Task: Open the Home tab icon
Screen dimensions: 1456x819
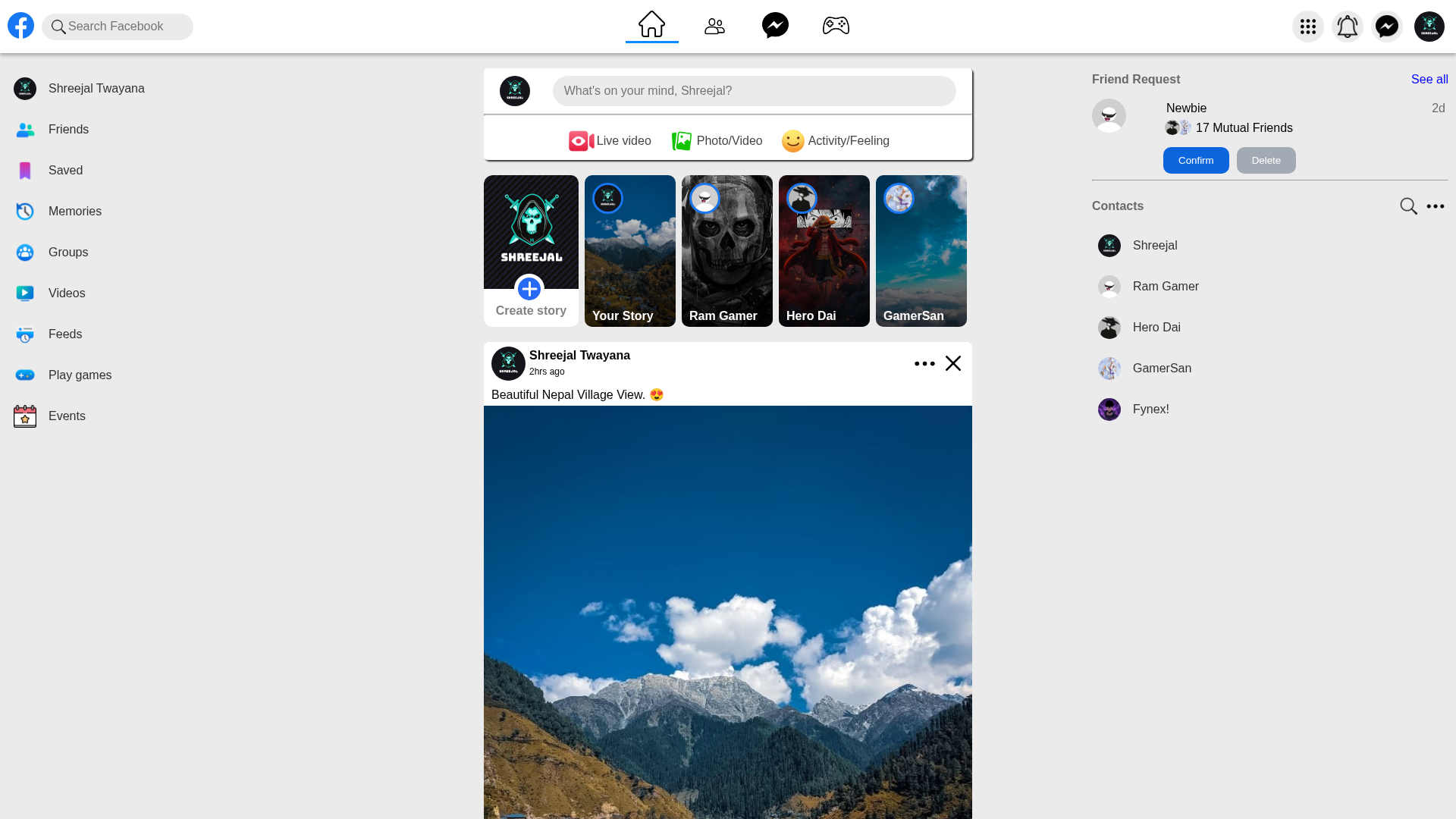Action: point(651,24)
